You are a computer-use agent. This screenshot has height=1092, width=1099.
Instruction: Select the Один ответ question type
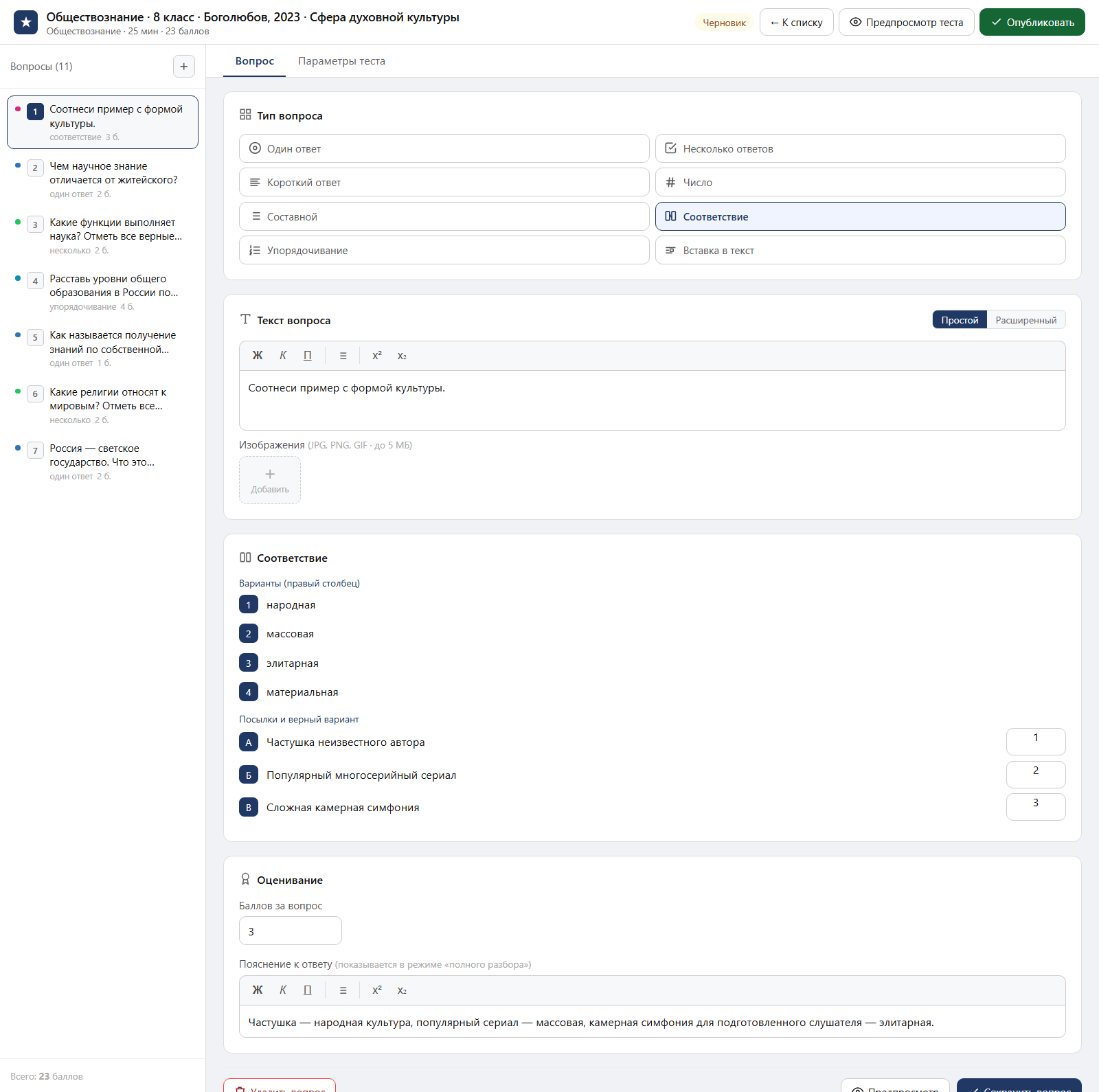point(444,148)
